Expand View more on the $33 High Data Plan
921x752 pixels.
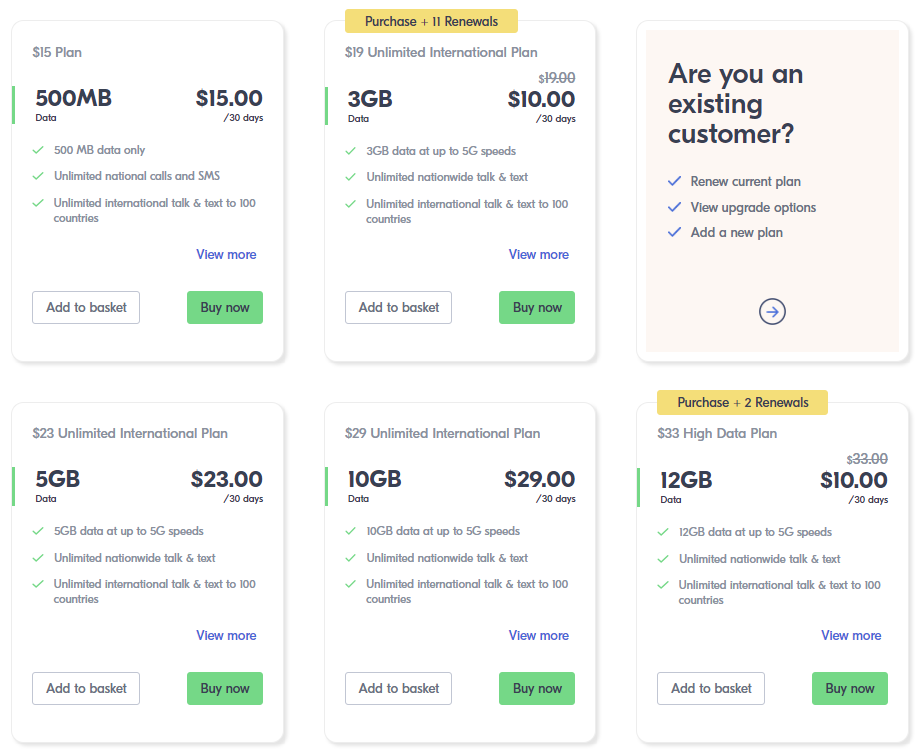(851, 635)
